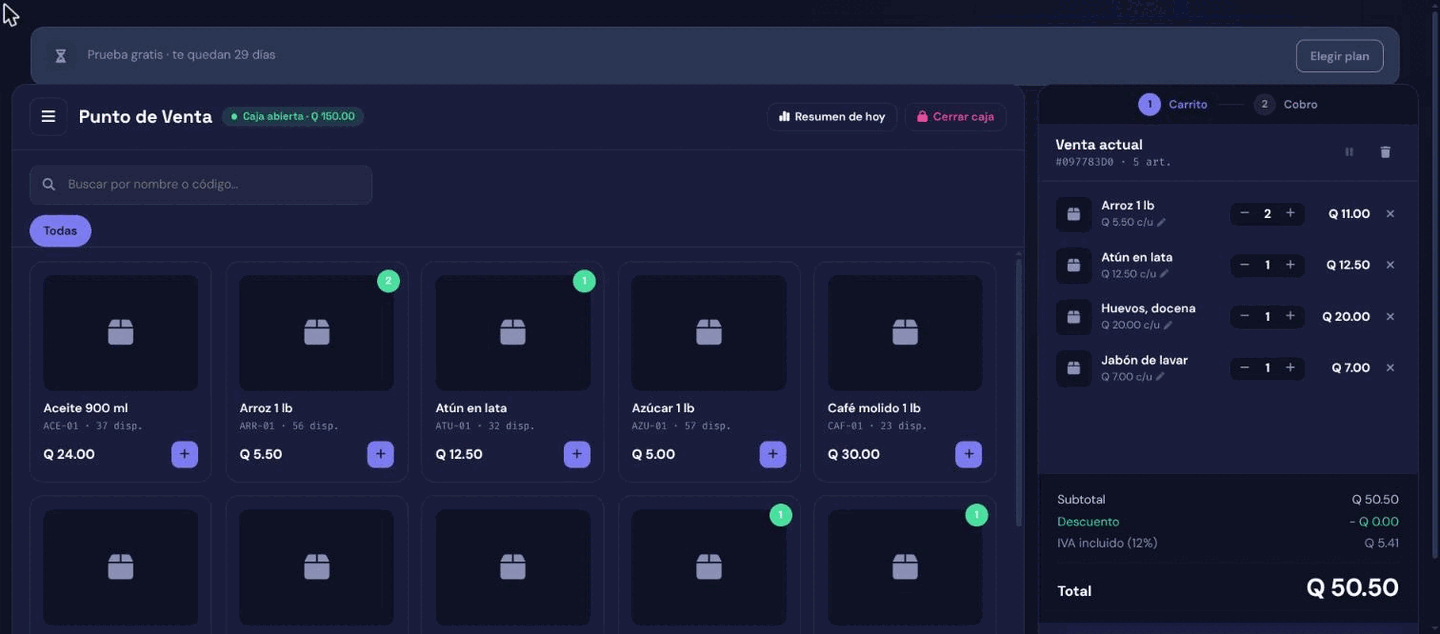Click the Prueba gratis trial message

[181, 55]
